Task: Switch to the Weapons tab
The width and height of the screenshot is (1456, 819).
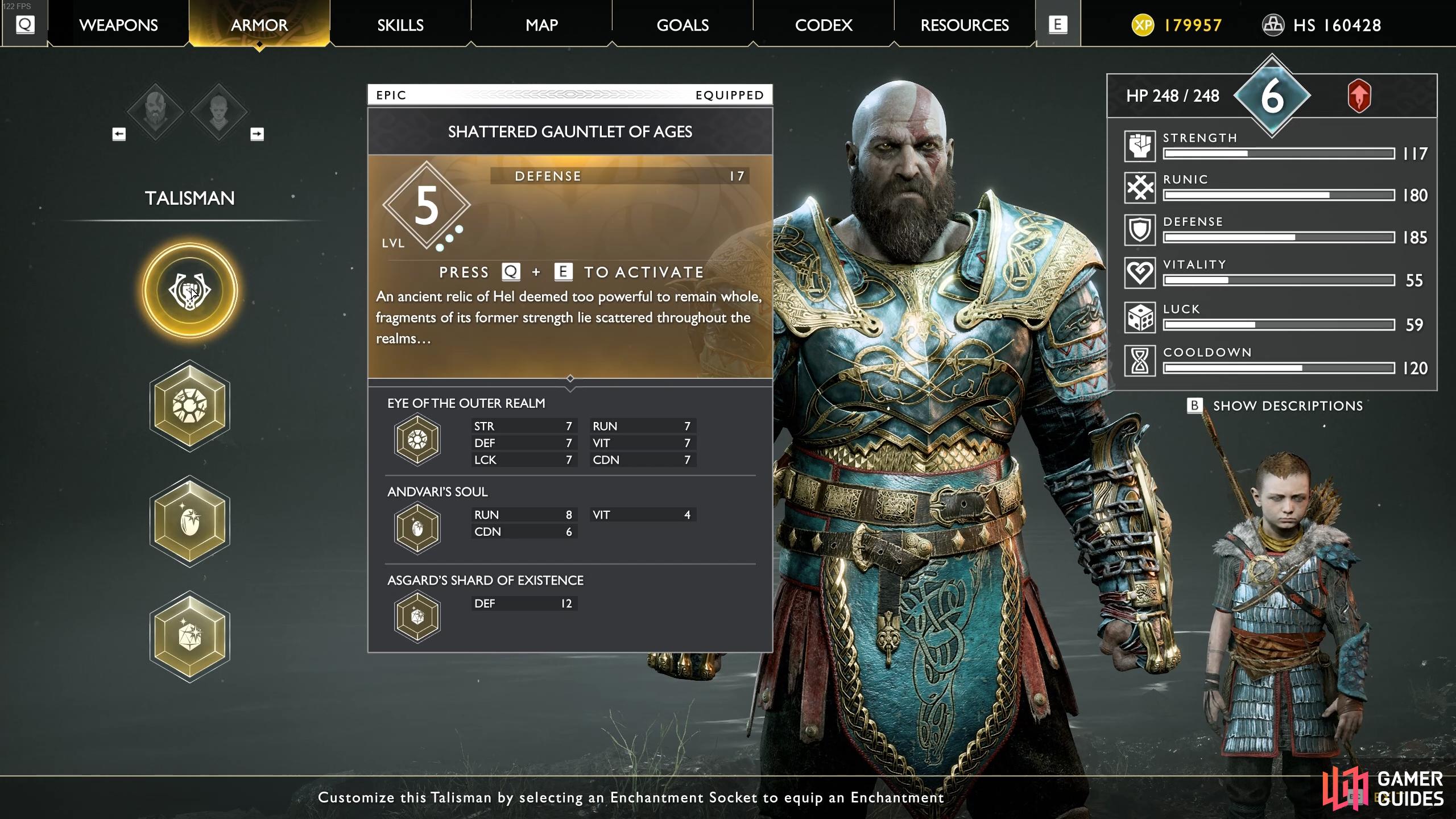Action: click(x=118, y=25)
